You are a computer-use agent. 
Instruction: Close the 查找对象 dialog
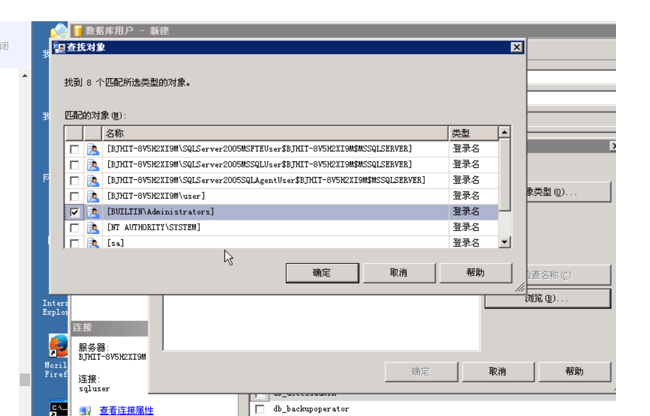[x=517, y=47]
